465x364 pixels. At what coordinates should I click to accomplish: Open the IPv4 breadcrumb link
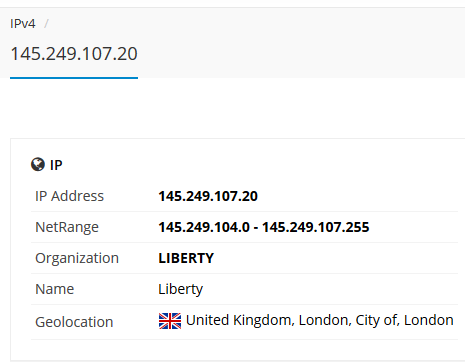click(x=23, y=24)
